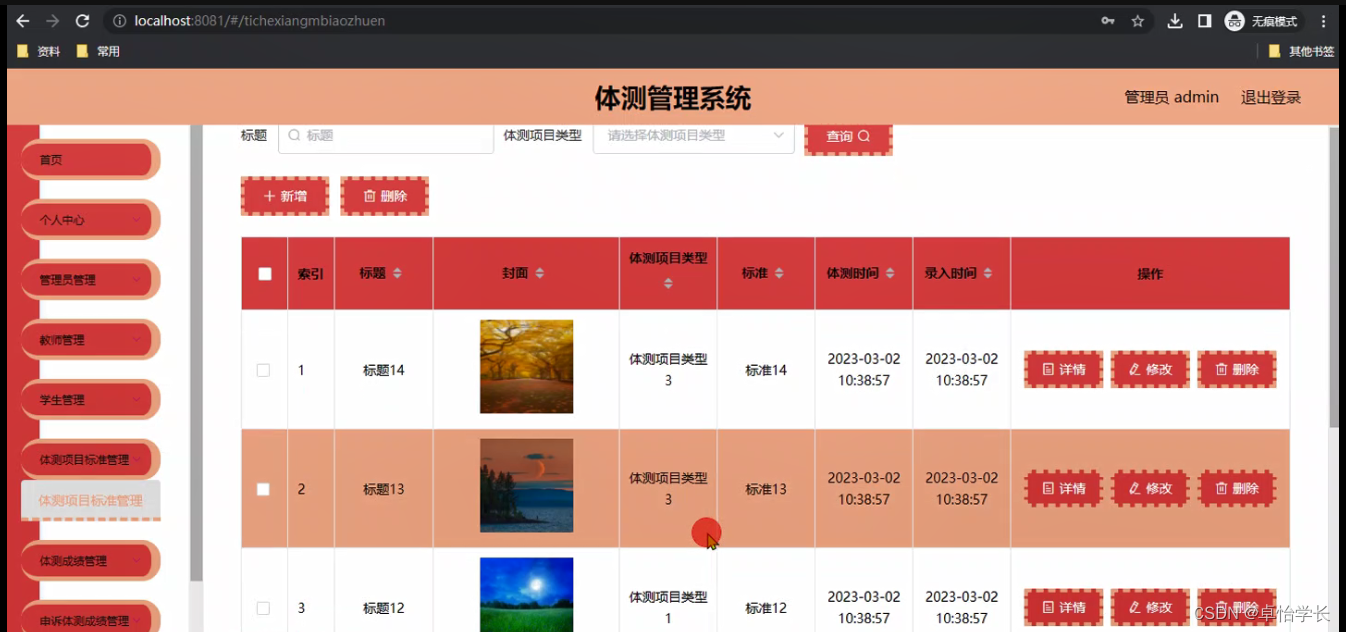Open the 首页 sidebar menu item
1346x632 pixels.
click(88, 159)
